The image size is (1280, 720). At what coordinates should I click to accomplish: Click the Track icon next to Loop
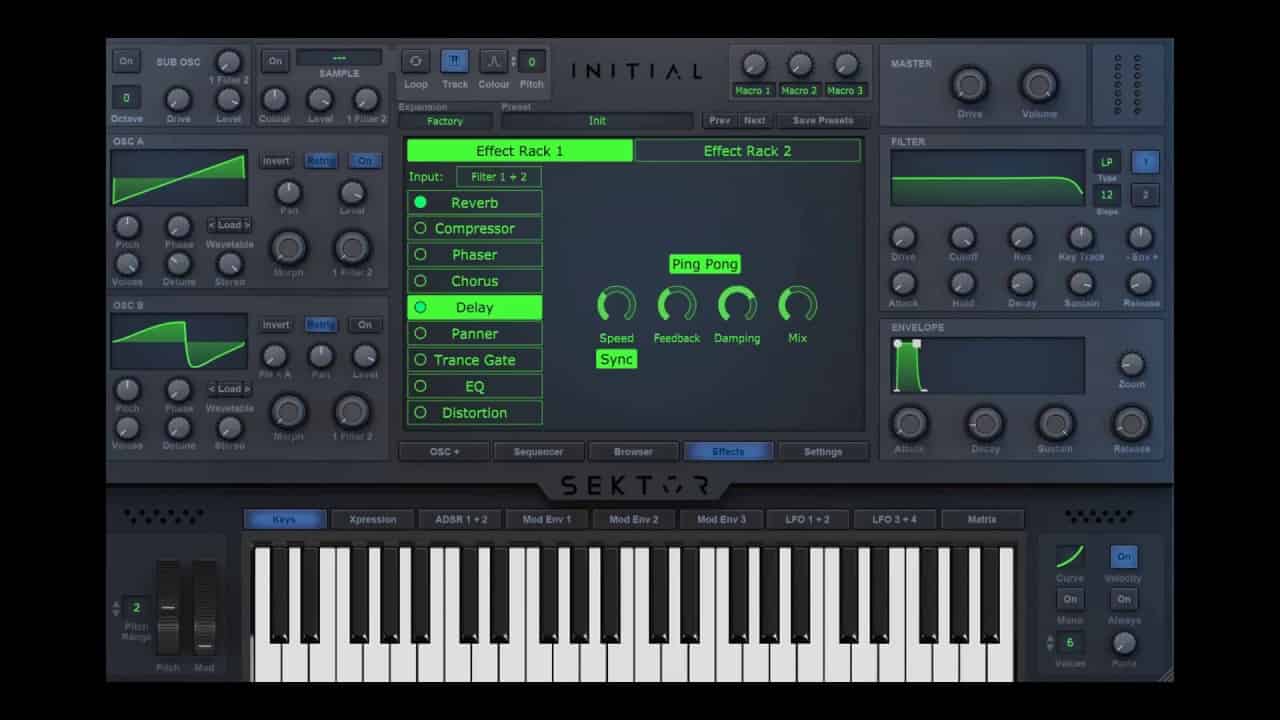click(455, 61)
